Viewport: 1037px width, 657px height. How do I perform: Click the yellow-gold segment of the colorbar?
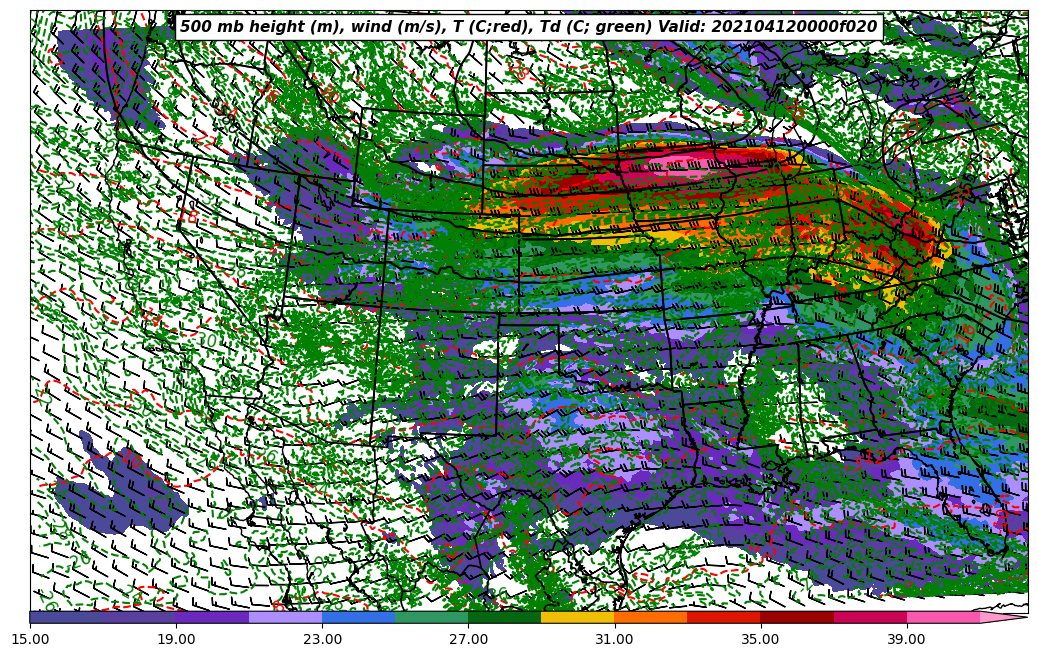click(577, 617)
